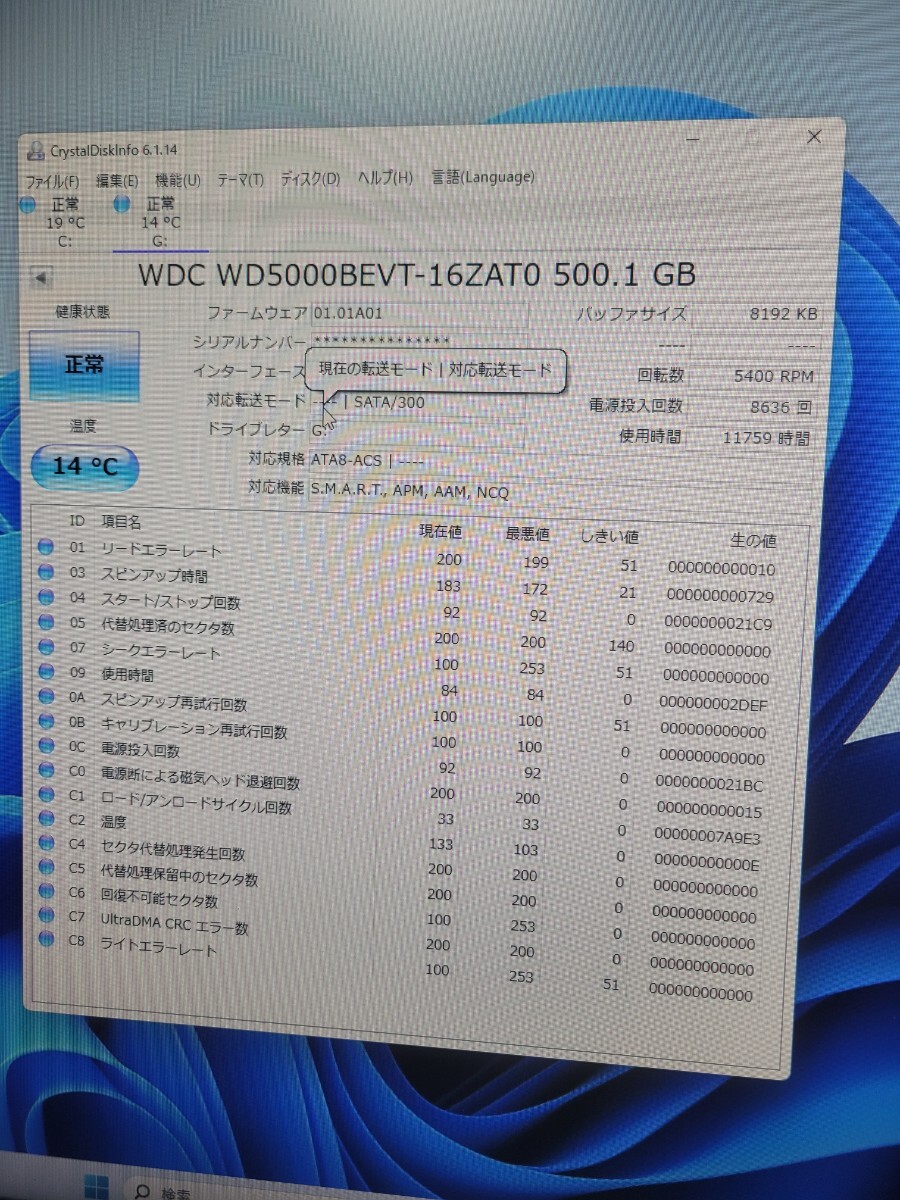Screen dimensions: 900x1200
Task: Open the ヘルプ(H) menu
Action: point(385,178)
